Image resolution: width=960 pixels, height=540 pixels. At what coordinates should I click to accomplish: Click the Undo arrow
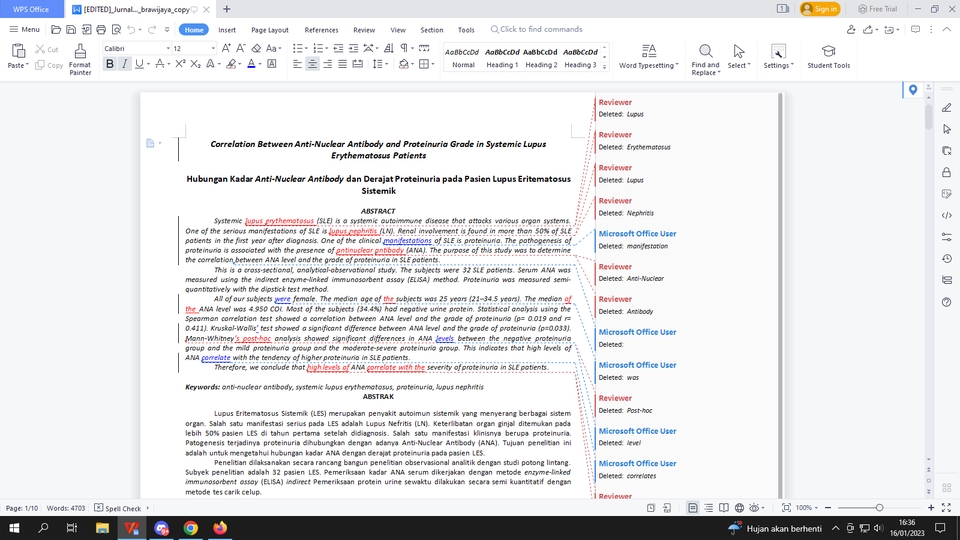coord(131,29)
